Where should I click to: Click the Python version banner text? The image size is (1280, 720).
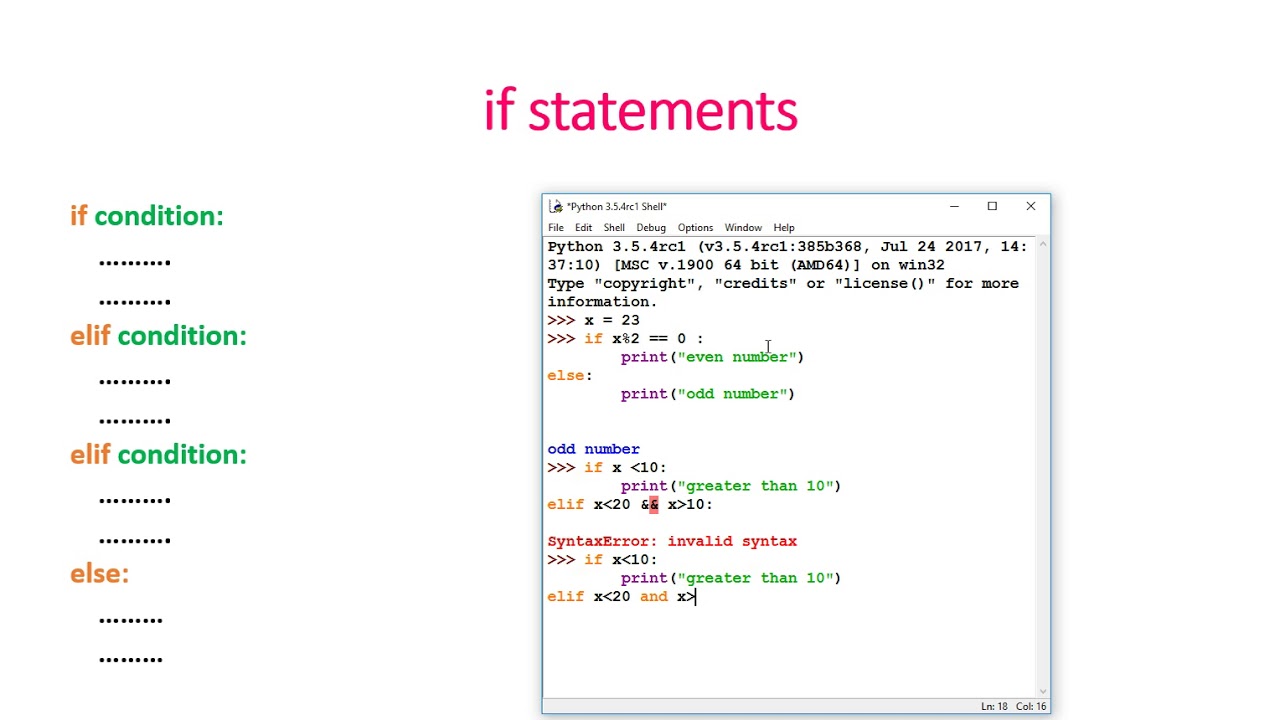tap(787, 255)
